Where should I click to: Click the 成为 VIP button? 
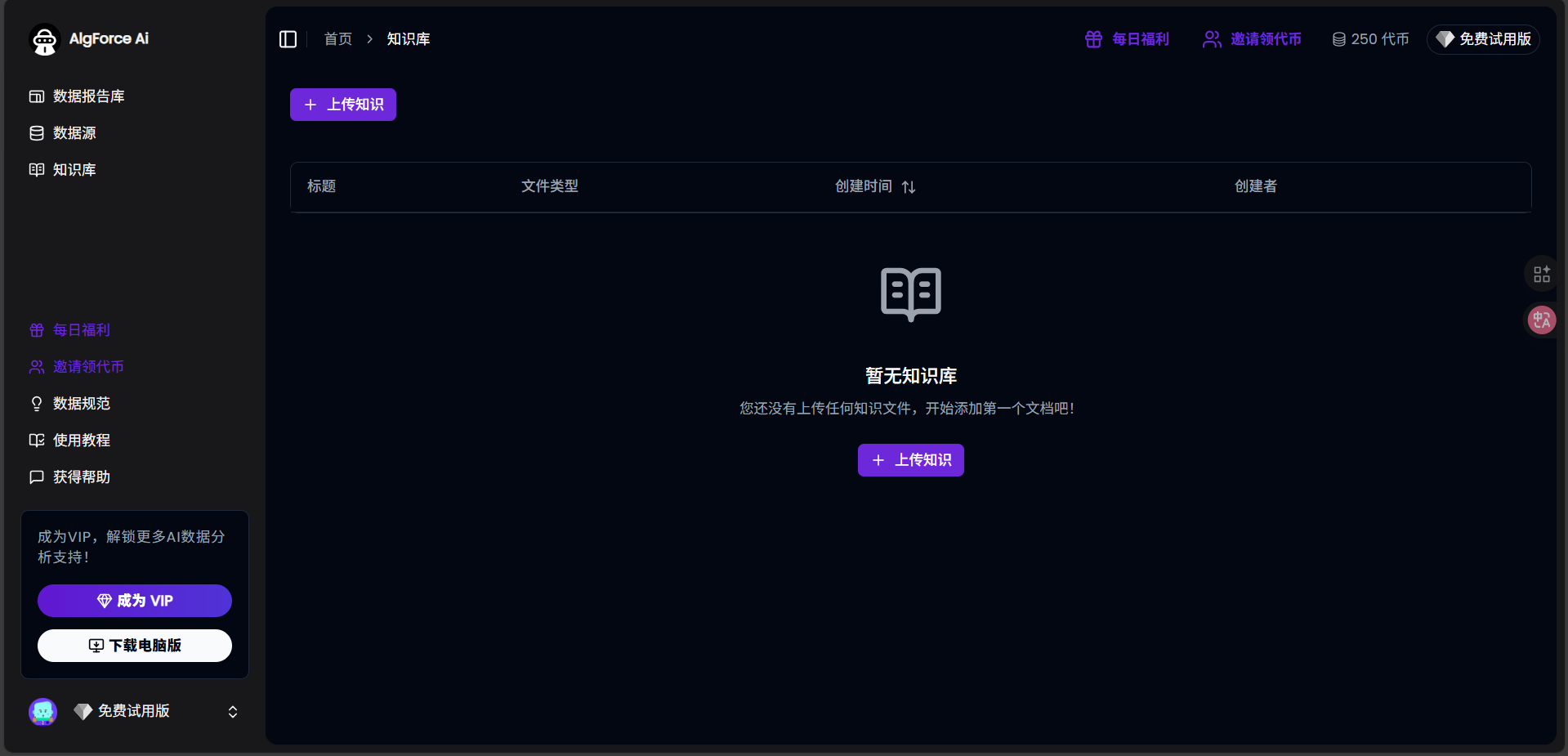click(135, 601)
